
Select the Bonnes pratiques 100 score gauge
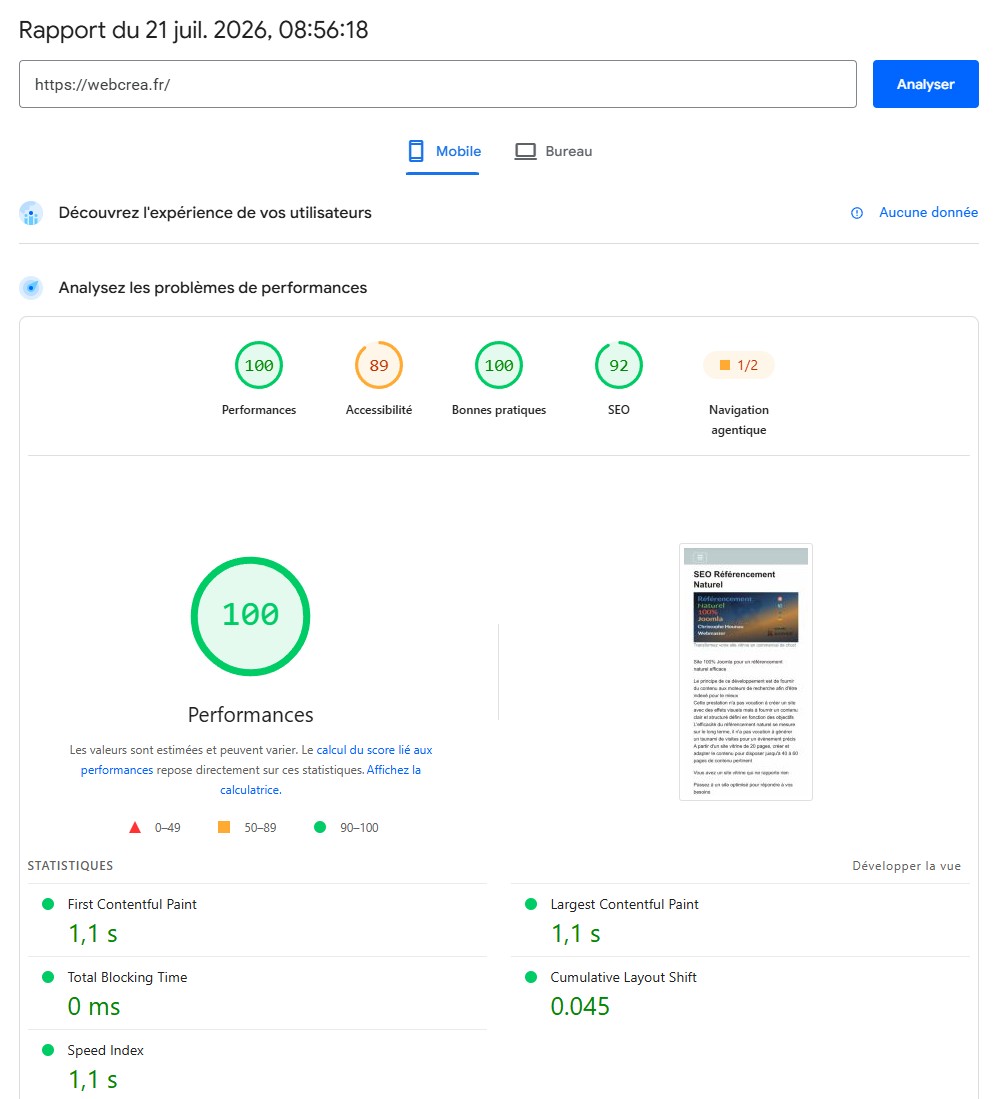coord(498,365)
